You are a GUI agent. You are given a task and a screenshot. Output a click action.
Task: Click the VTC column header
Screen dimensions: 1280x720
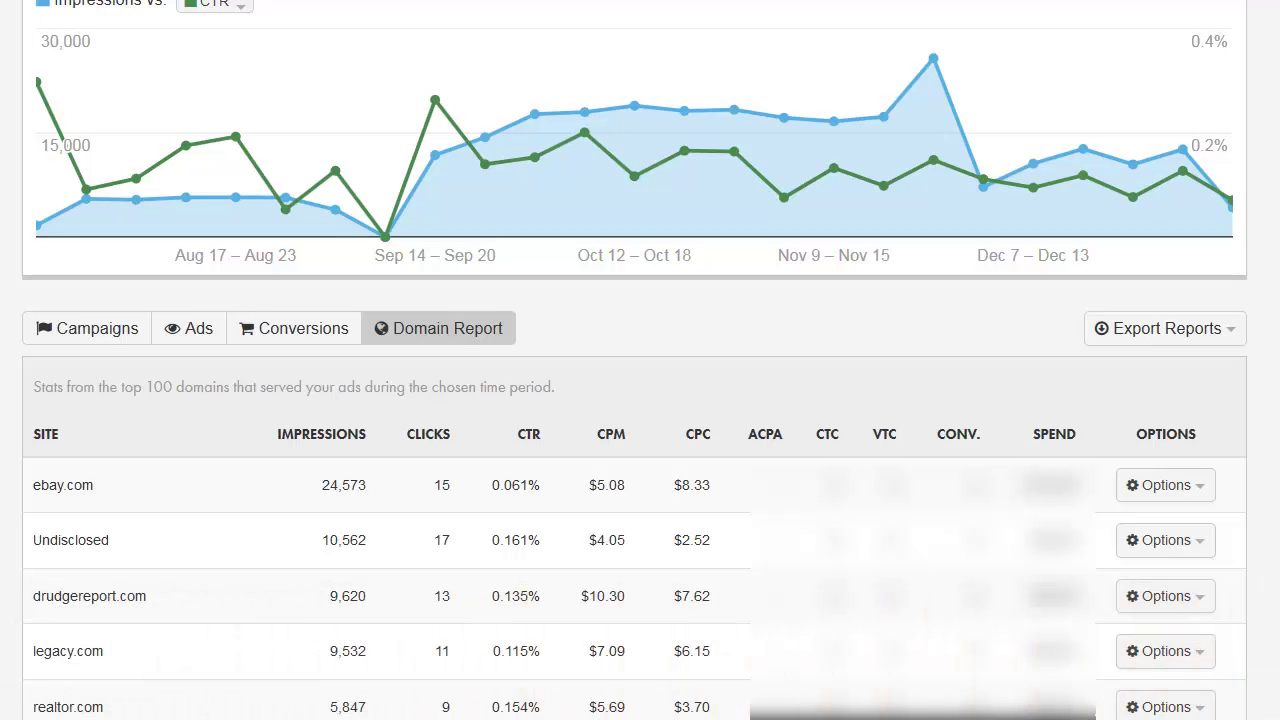click(x=884, y=434)
